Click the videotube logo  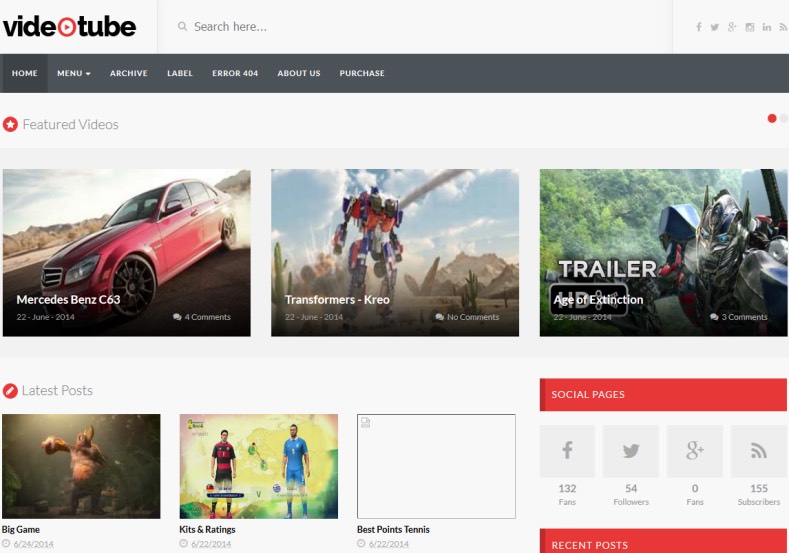[x=69, y=26]
